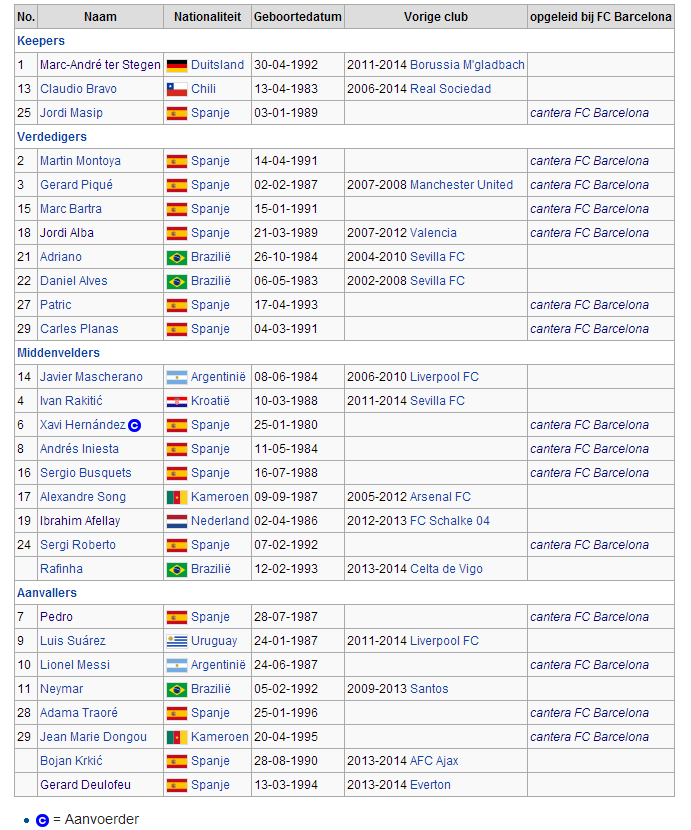Follow the FC Schalke 04 link

point(450,521)
